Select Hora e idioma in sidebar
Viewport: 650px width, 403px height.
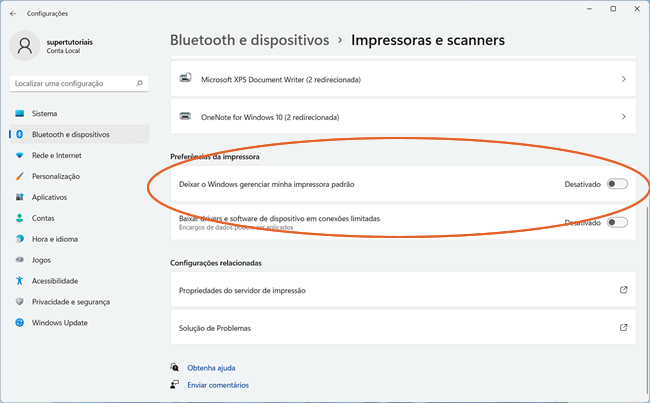click(55, 239)
